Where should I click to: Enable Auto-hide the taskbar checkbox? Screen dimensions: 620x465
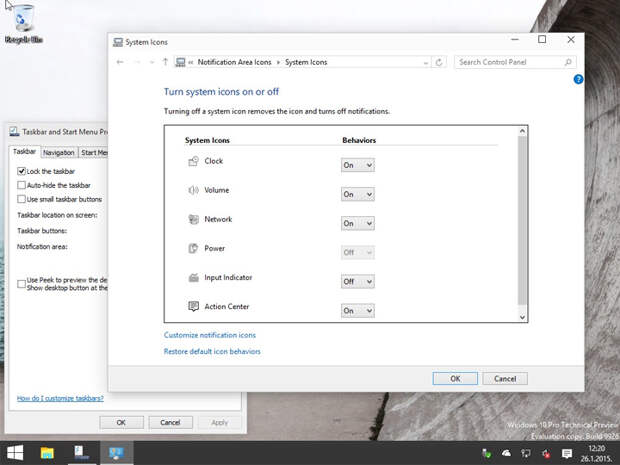(x=21, y=185)
